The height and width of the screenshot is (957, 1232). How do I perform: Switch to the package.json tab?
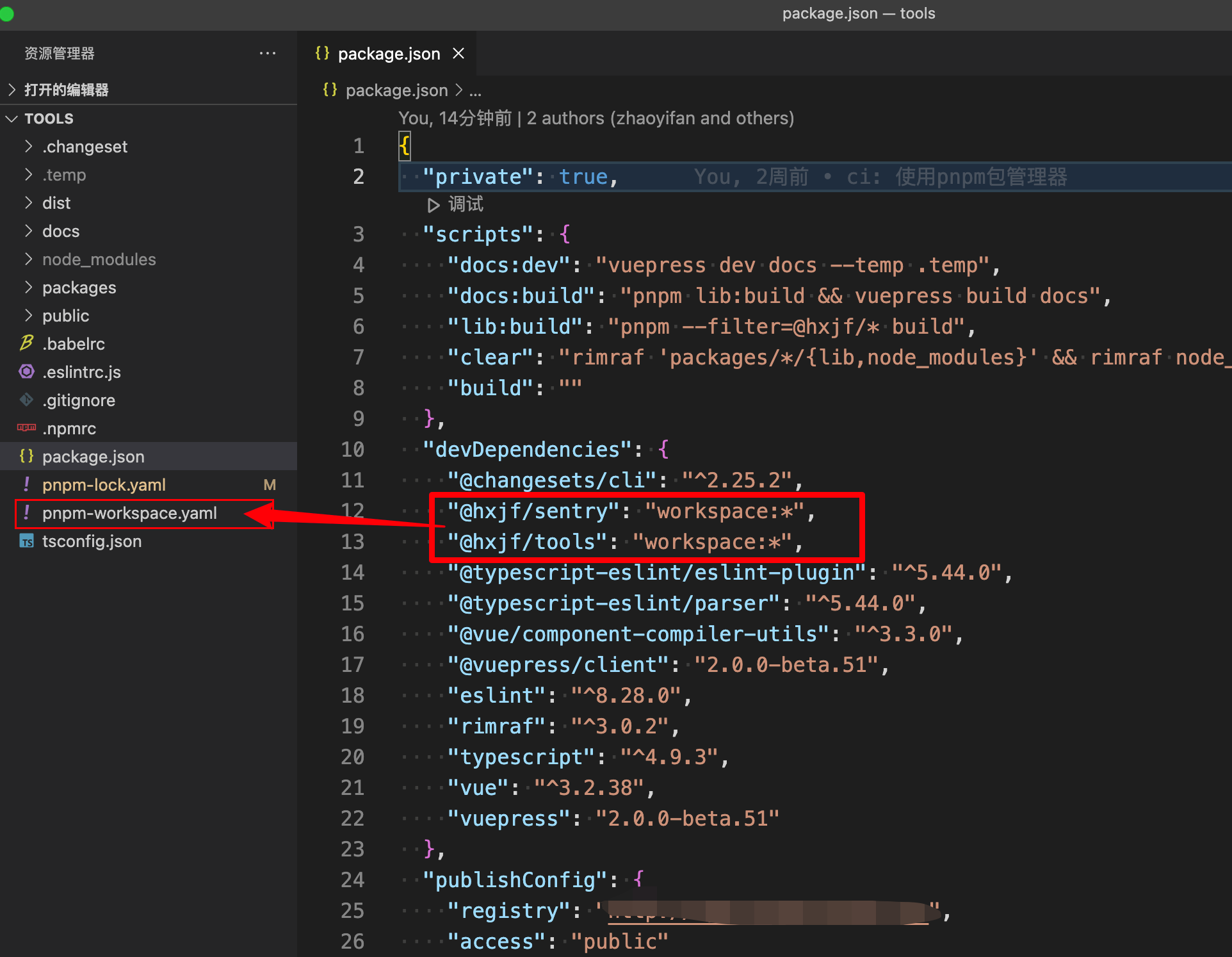pos(388,54)
